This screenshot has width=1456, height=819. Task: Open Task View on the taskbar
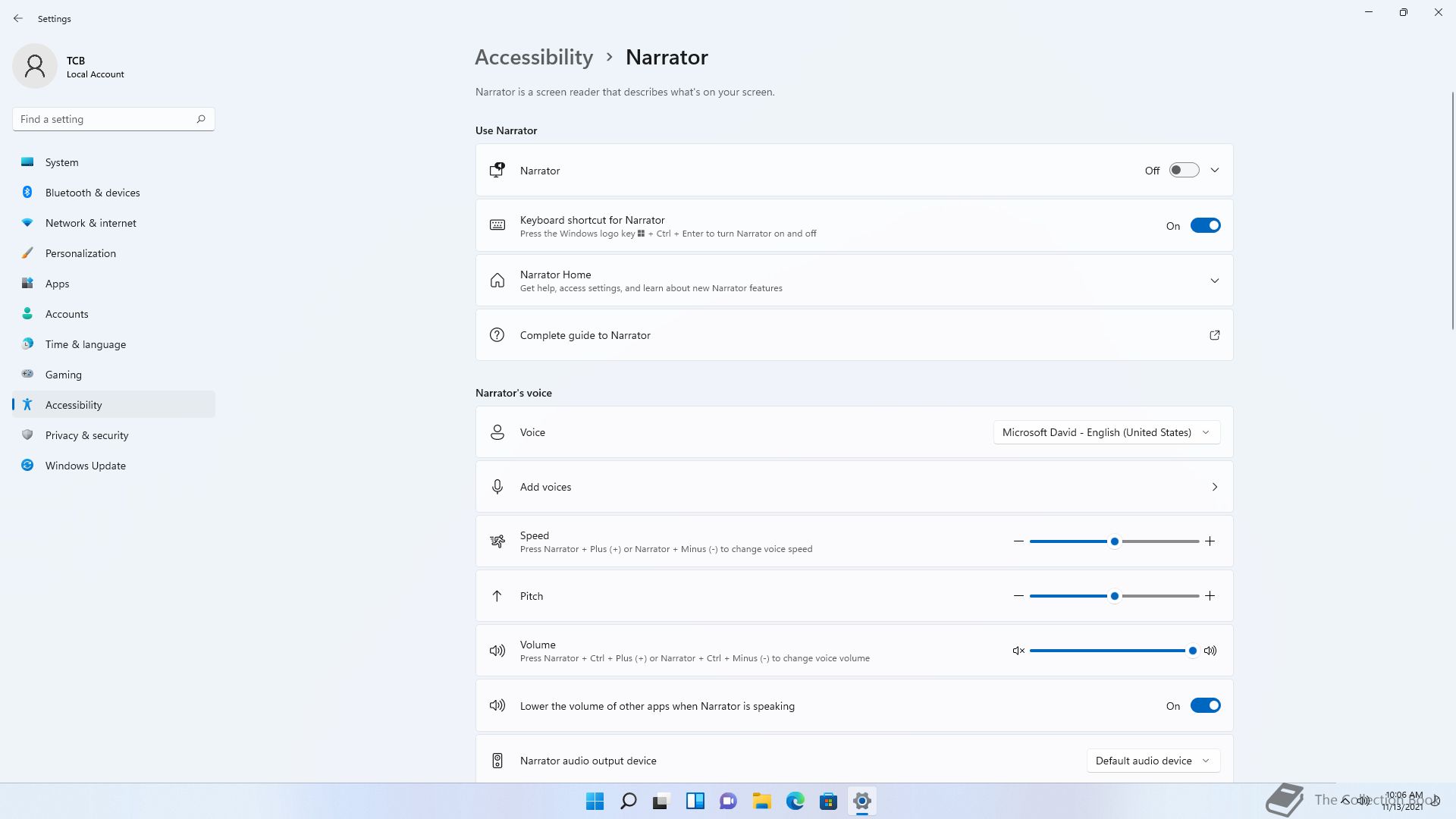coord(661,801)
